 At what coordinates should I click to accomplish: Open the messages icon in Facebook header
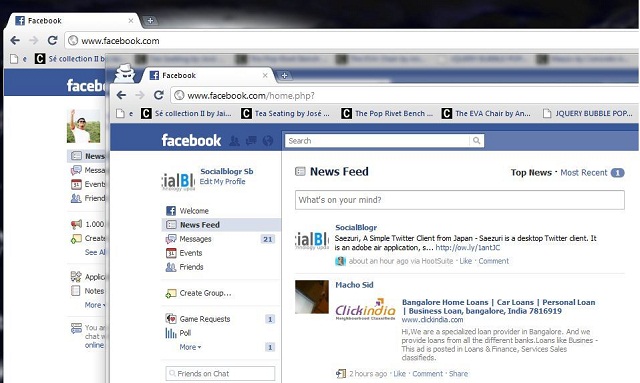(251, 141)
